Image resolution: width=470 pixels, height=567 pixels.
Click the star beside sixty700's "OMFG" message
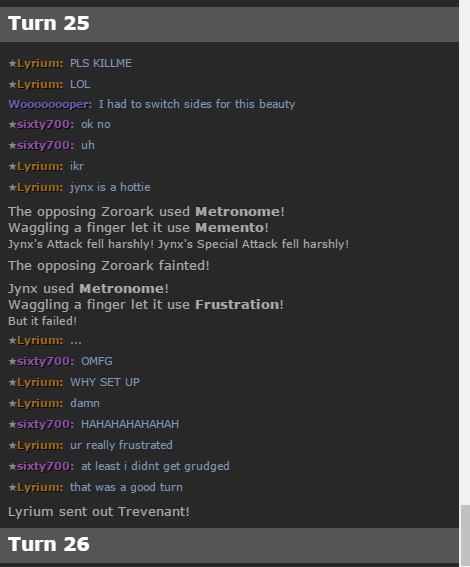pos(12,361)
